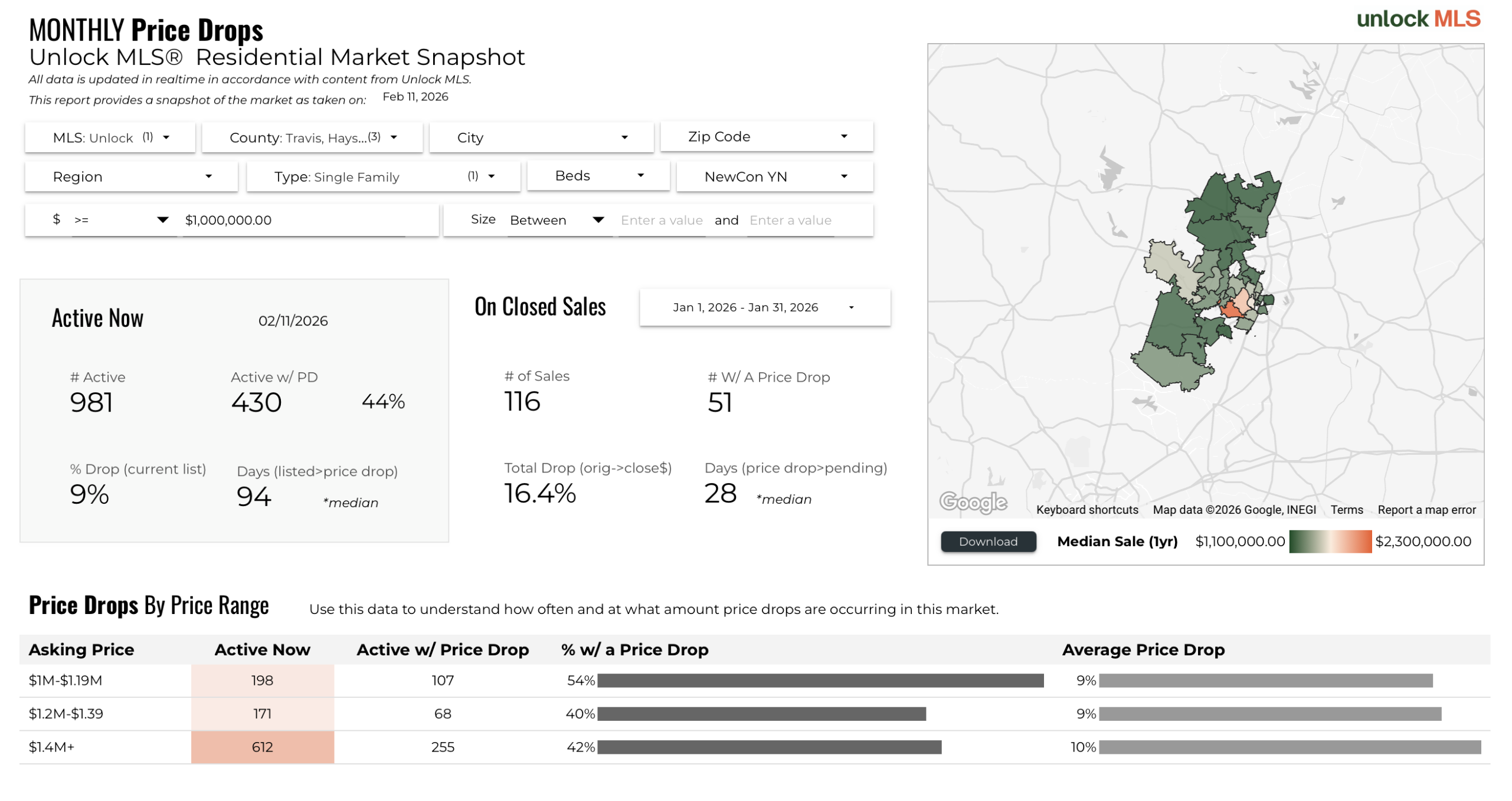This screenshot has width=1512, height=801.
Task: Click the Feb 11, 2026 snapshot date
Action: (x=415, y=97)
